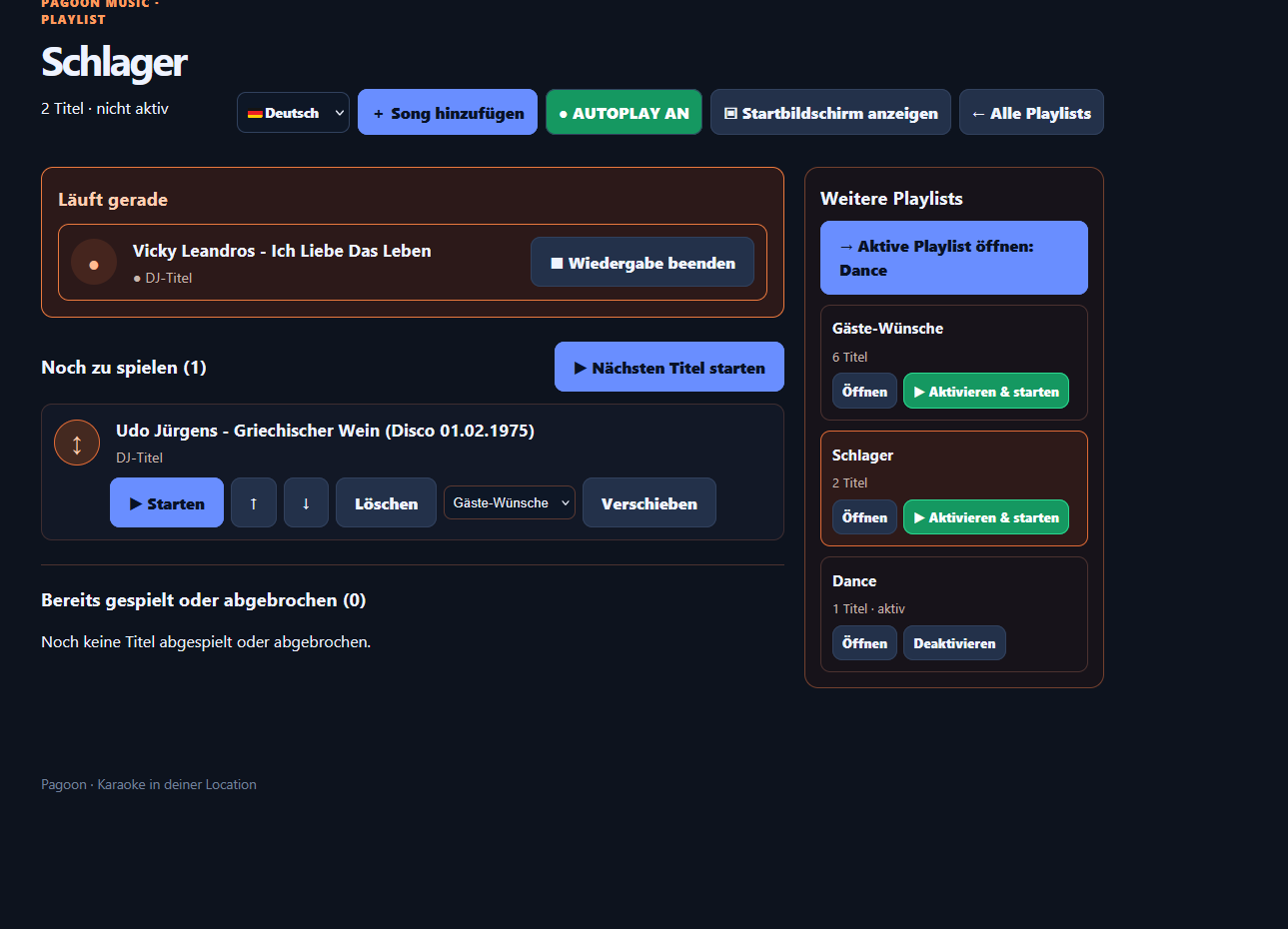The image size is (1288, 929).
Task: Click the track title Vicky Leandros - Ich Liebe Das Leben
Action: [x=282, y=251]
